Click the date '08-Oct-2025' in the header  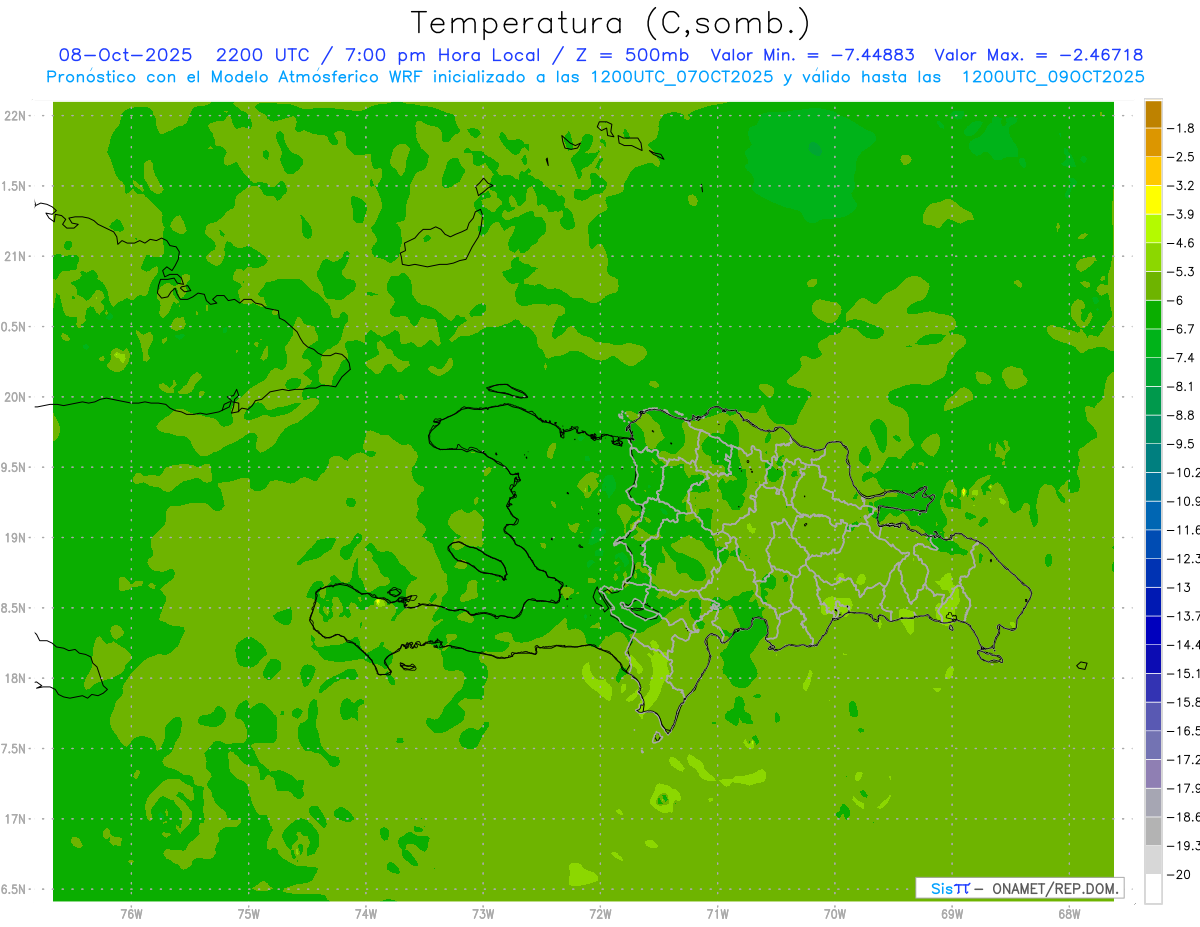pyautogui.click(x=125, y=55)
